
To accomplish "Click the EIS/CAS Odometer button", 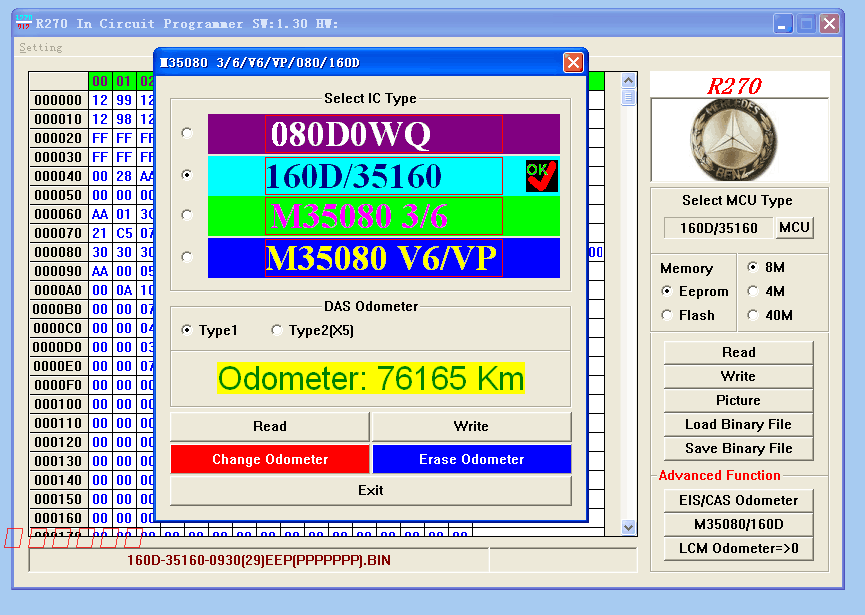I will click(738, 500).
